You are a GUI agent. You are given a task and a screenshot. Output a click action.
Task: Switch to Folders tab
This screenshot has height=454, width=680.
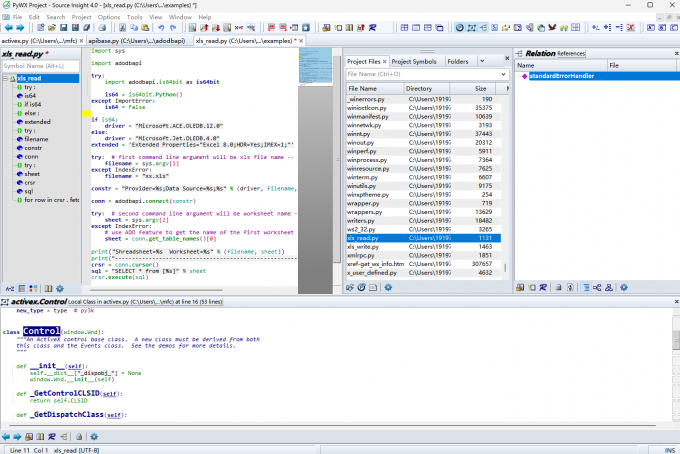tap(458, 62)
